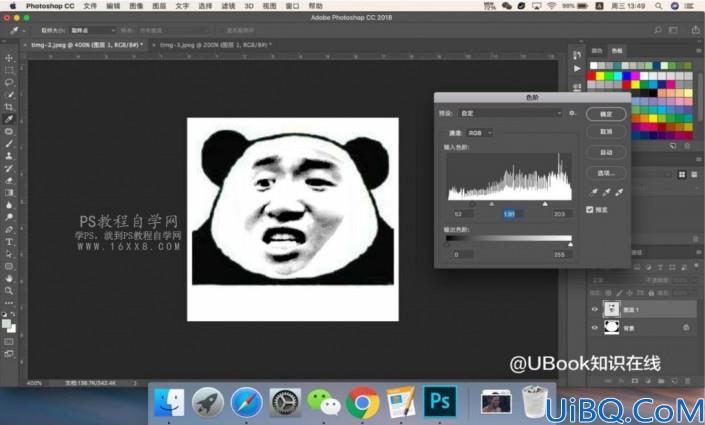Click the Spotlight search icon in menu bar

click(x=658, y=6)
